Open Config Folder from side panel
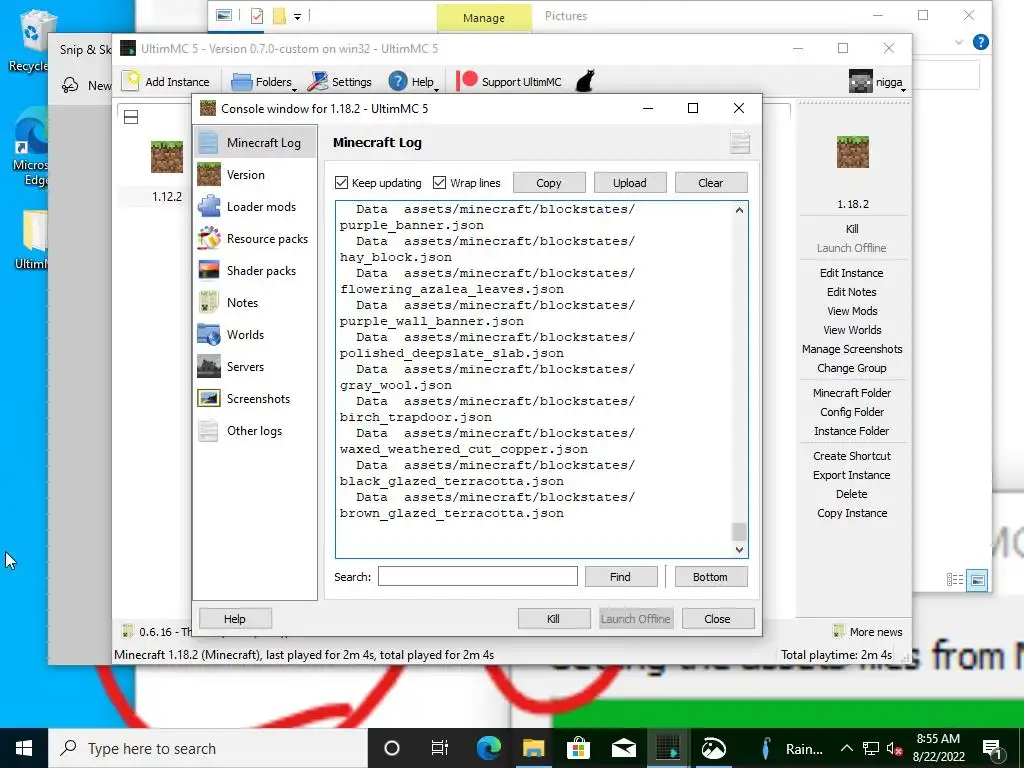This screenshot has height=768, width=1024. tap(852, 411)
